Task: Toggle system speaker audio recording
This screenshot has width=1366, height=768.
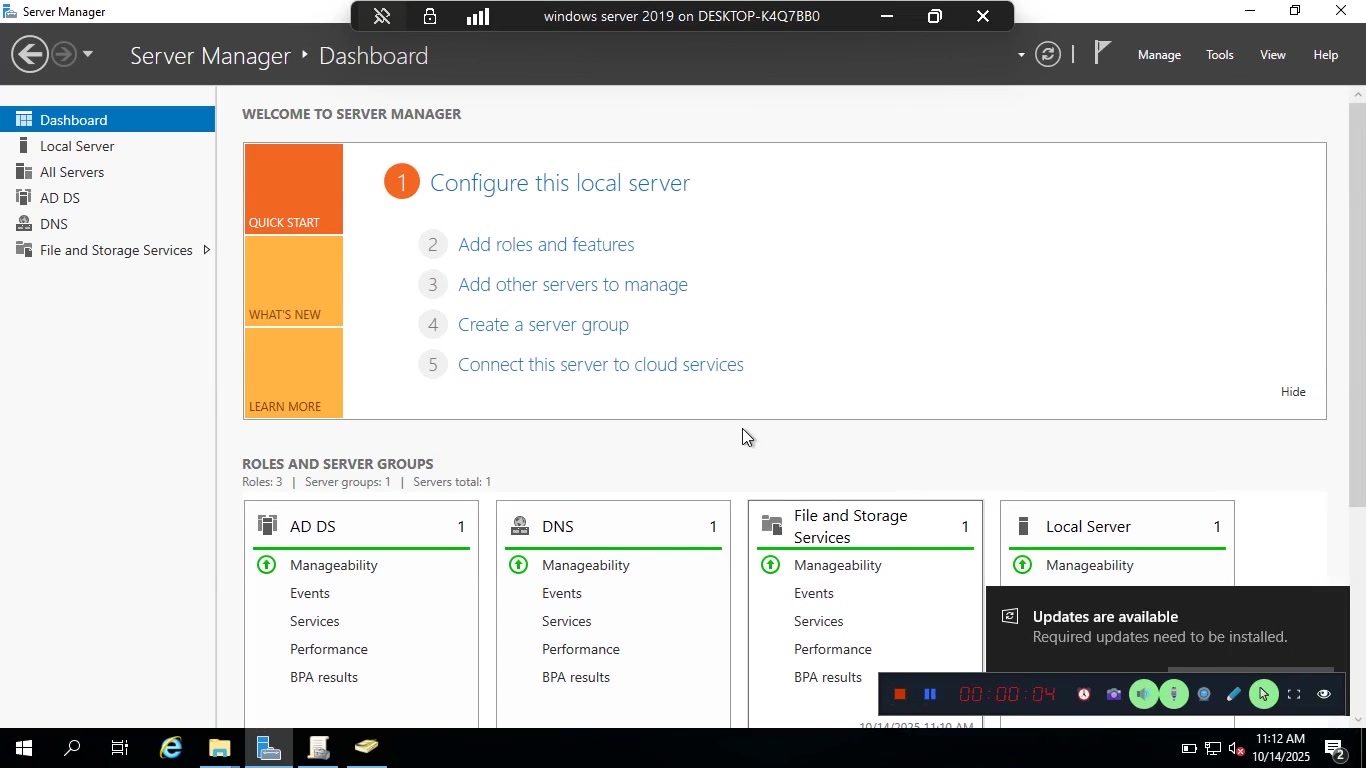Action: (1144, 694)
